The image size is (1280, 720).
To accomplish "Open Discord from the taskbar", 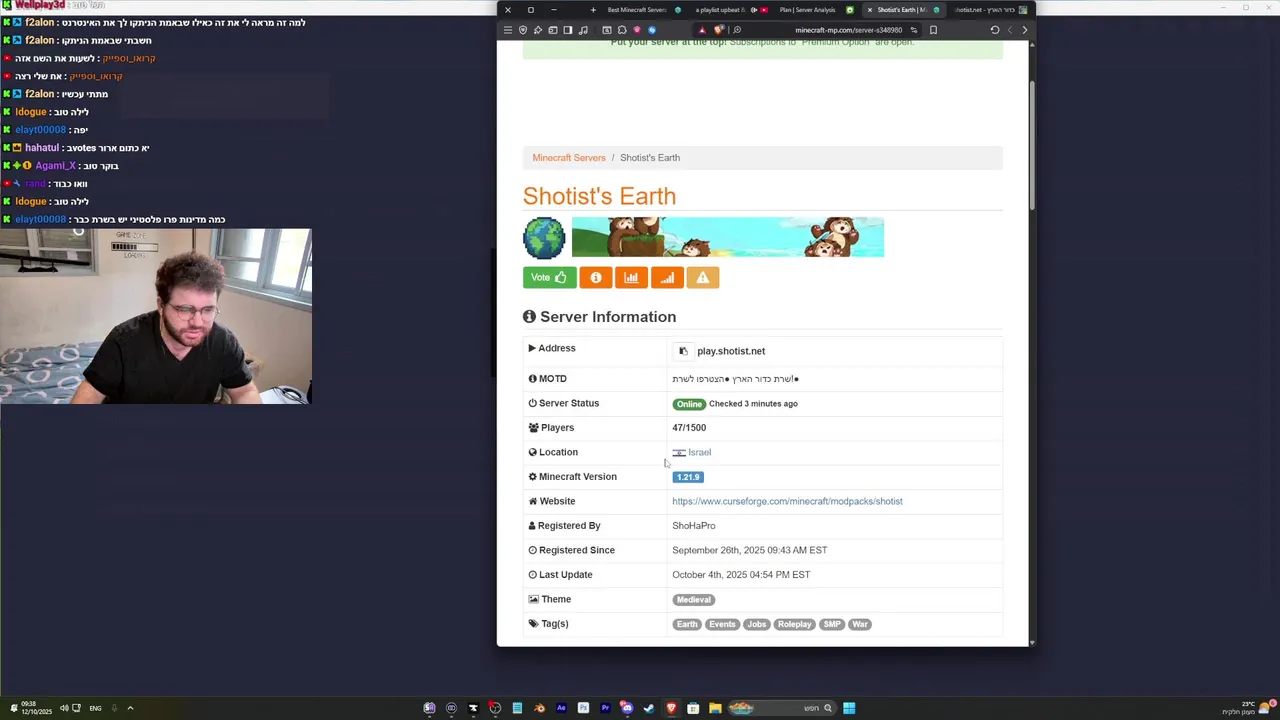I will click(x=627, y=708).
